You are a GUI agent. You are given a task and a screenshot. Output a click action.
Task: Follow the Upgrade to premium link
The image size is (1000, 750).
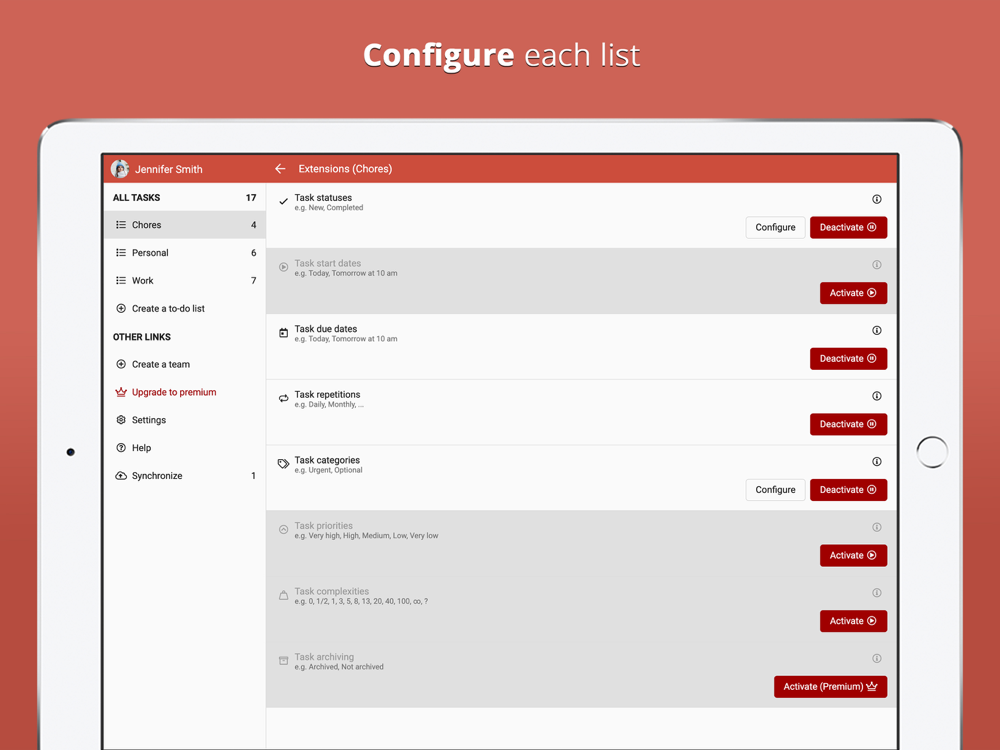coord(184,392)
